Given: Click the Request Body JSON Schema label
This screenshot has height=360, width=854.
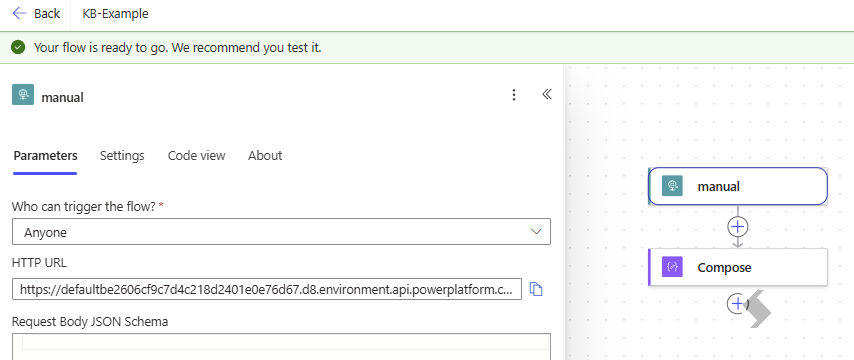Looking at the screenshot, I should pyautogui.click(x=90, y=322).
